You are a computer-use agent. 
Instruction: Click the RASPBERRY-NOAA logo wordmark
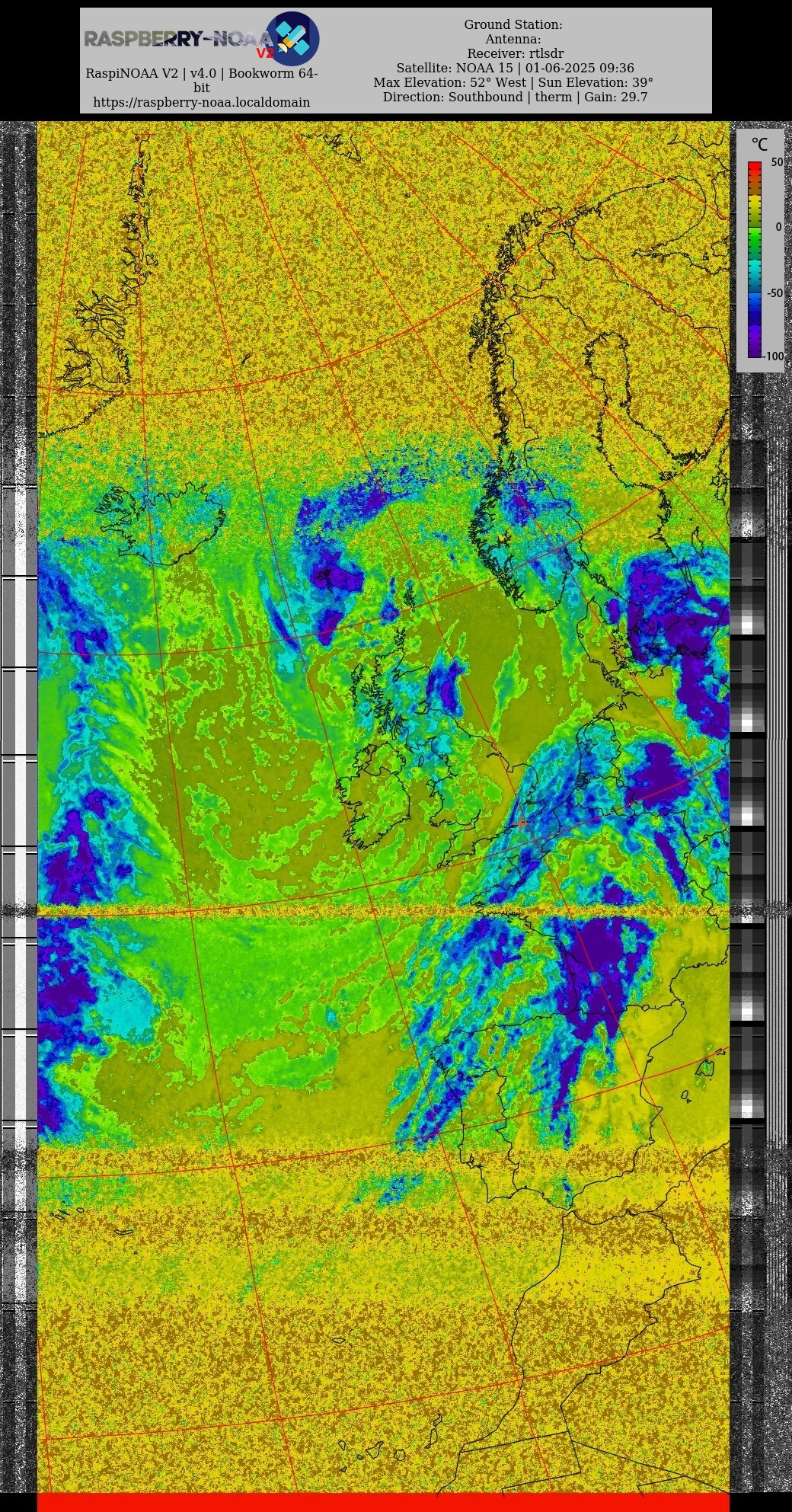pyautogui.click(x=178, y=39)
